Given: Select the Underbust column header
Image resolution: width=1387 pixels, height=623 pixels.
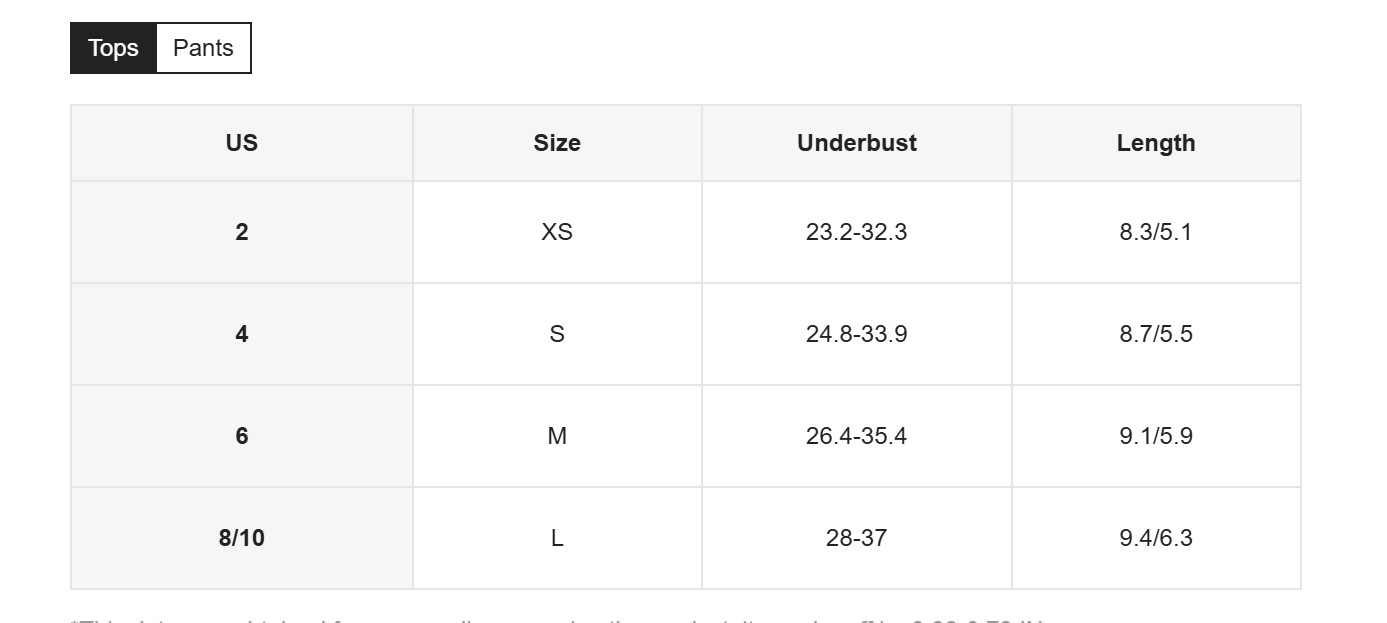Looking at the screenshot, I should coord(857,143).
